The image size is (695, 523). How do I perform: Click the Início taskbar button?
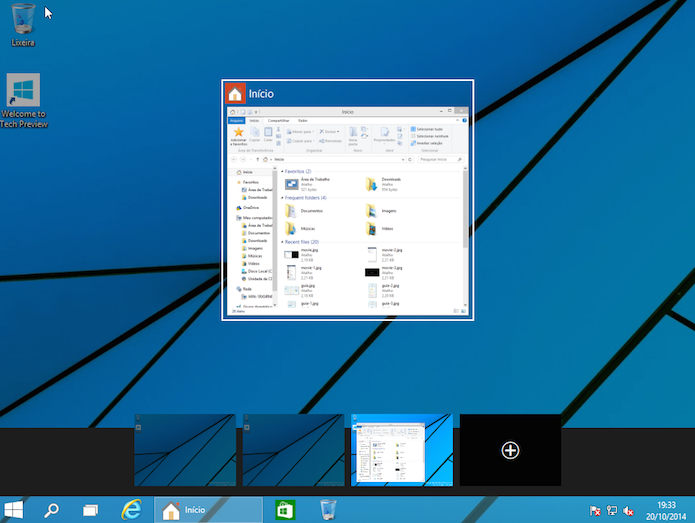tap(208, 510)
